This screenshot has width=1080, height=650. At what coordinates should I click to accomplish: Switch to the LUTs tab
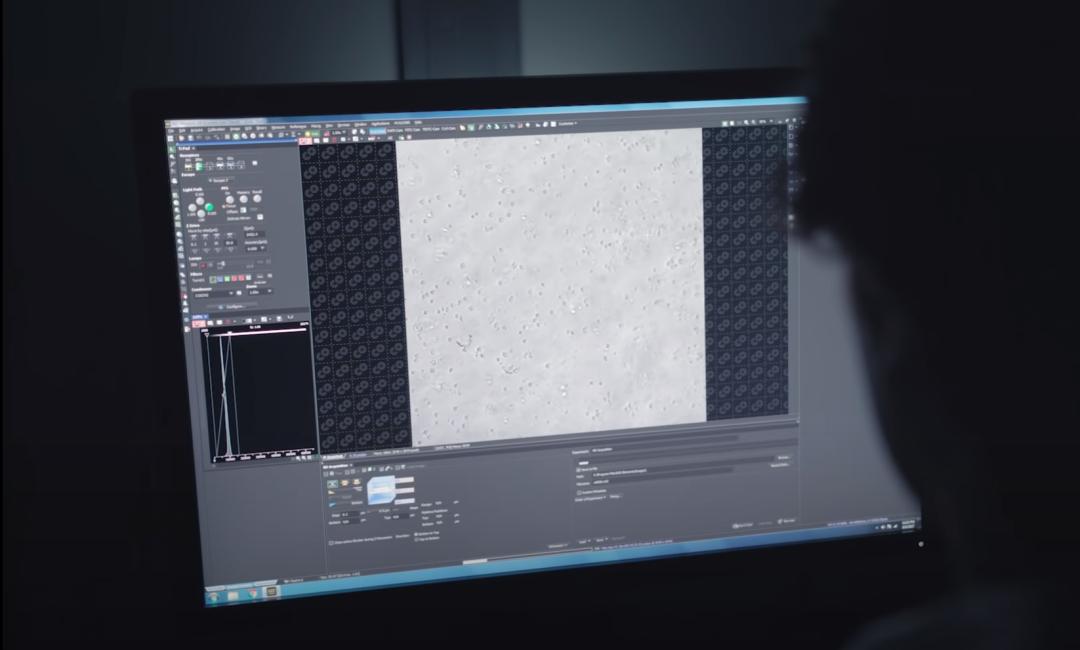198,317
